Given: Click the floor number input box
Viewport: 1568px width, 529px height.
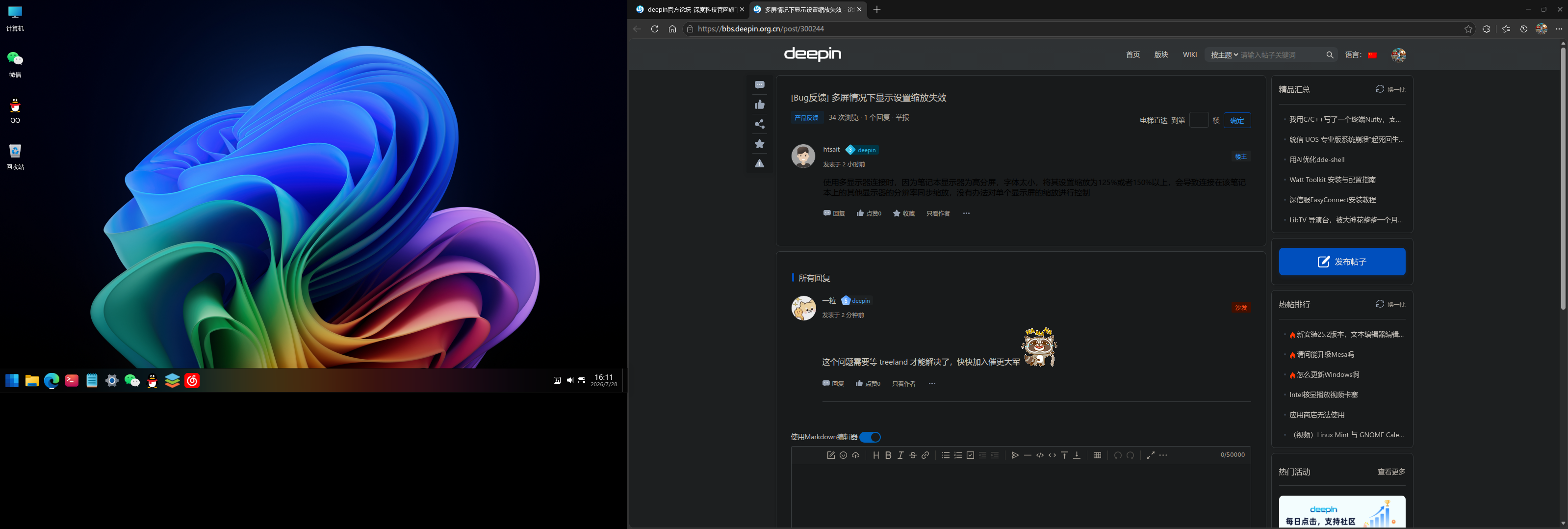Looking at the screenshot, I should click(1199, 120).
